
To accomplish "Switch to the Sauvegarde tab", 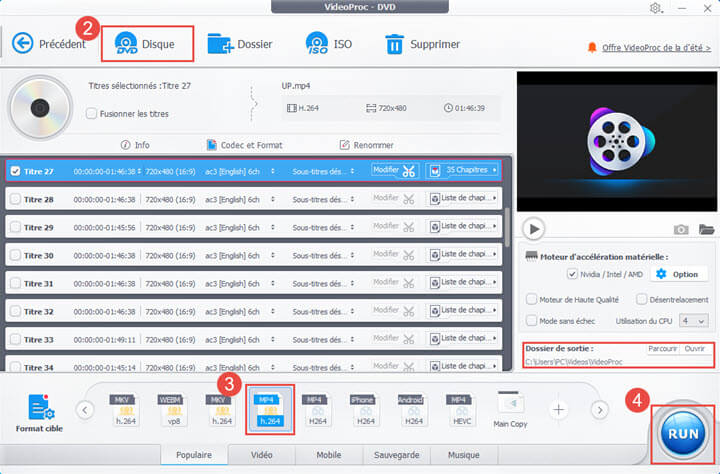I will point(397,455).
